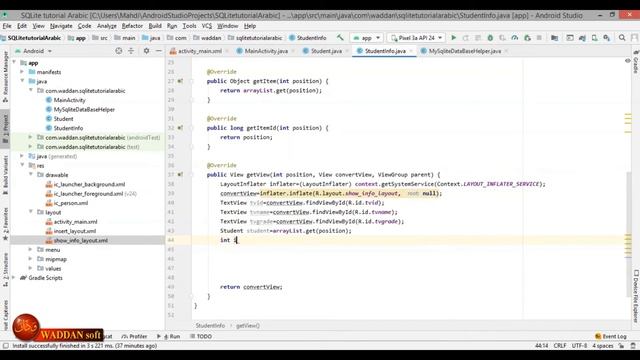Open the Event Log button

(611, 336)
